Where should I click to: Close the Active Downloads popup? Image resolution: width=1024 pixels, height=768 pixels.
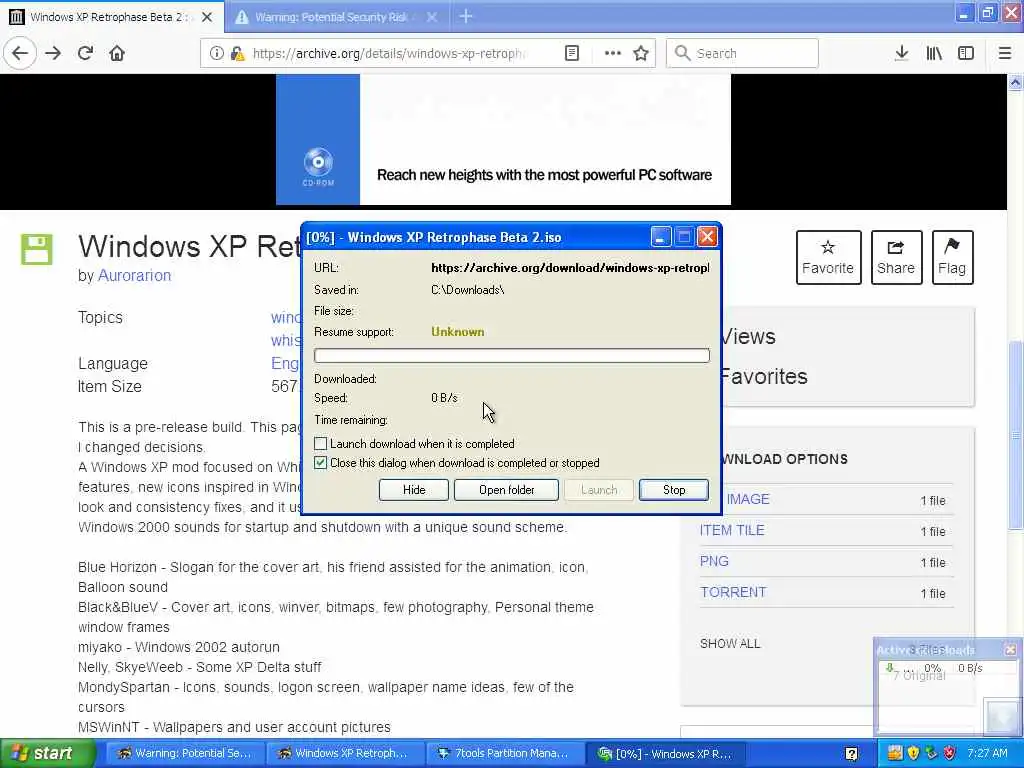click(1010, 650)
